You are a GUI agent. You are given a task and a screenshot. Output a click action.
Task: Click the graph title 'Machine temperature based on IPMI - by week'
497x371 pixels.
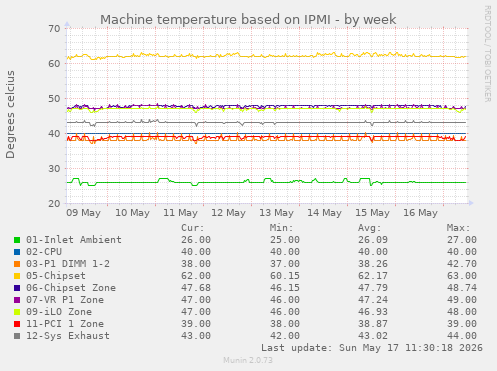(248, 20)
